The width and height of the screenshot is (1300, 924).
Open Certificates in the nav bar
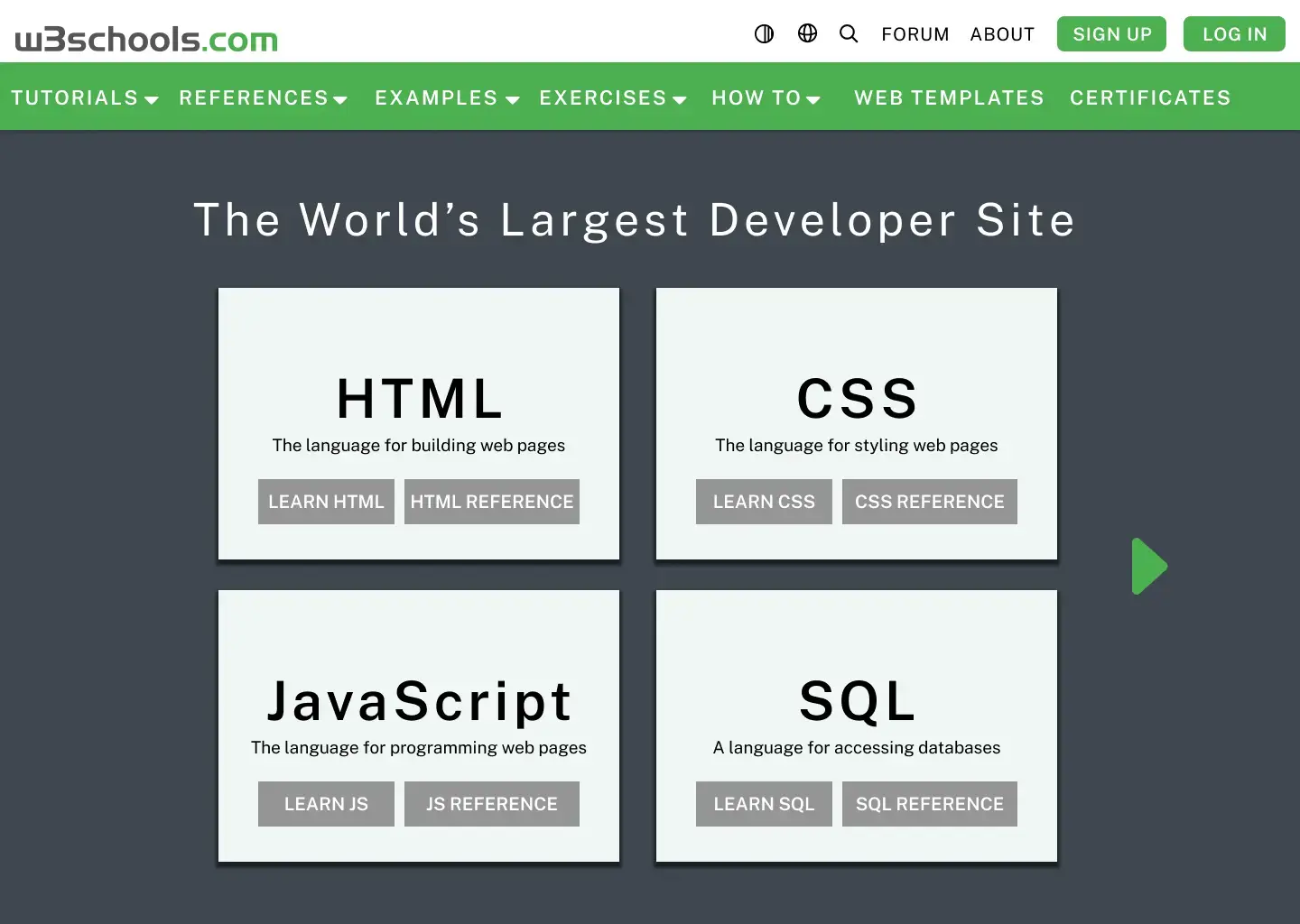click(x=1150, y=97)
